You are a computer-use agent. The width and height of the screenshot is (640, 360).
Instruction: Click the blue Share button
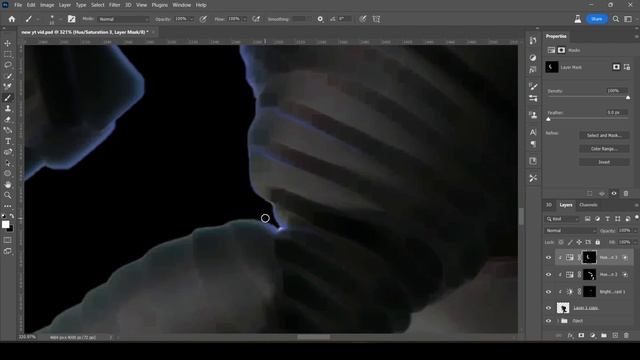click(596, 19)
